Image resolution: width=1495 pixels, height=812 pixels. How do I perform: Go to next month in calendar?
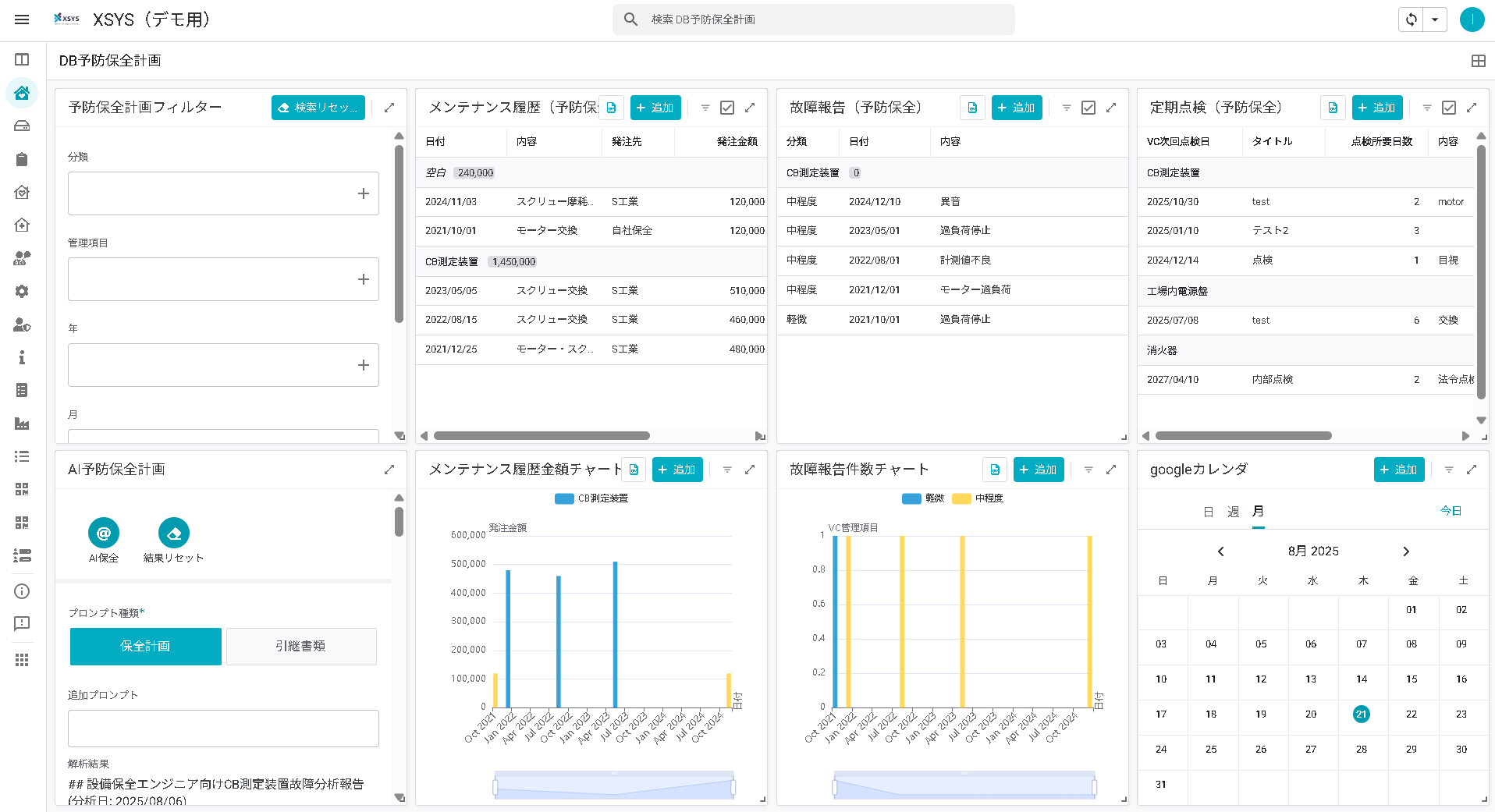click(1406, 551)
